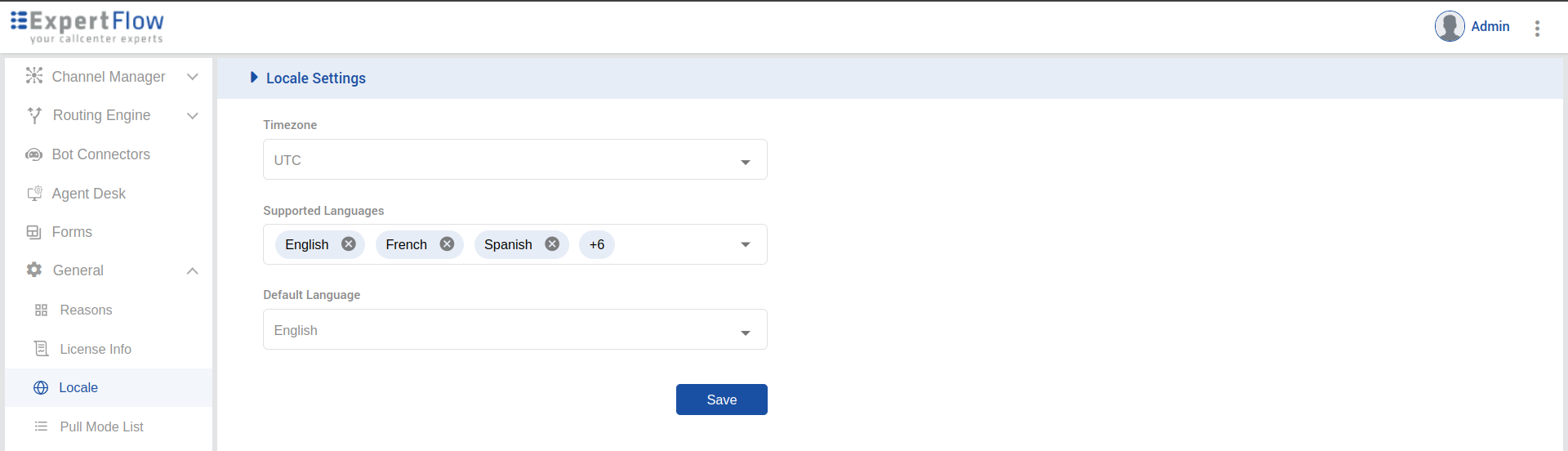Click the Agent Desk monitor icon
The image size is (1568, 451).
34,194
